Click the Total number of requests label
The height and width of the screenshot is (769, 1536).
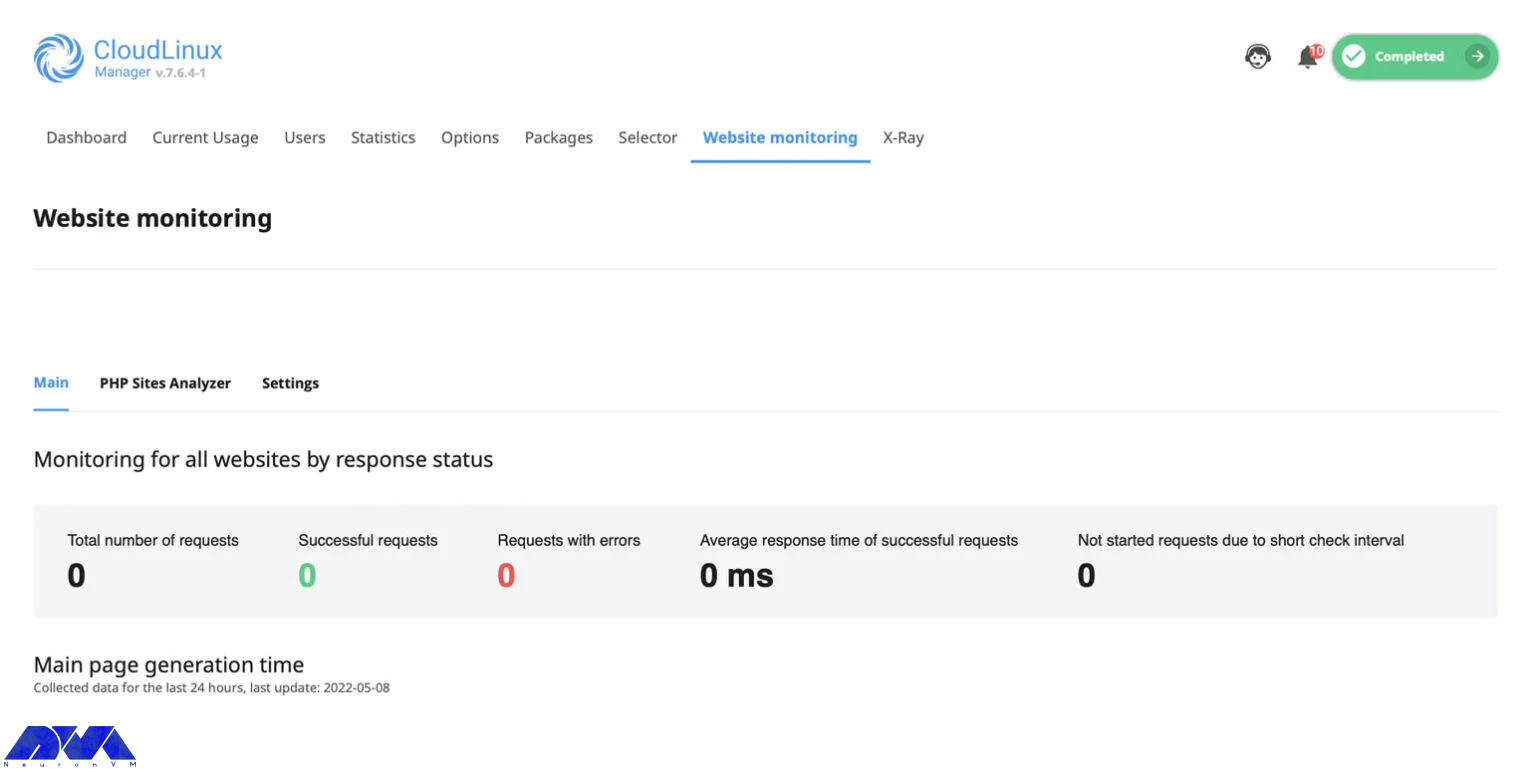click(x=153, y=540)
